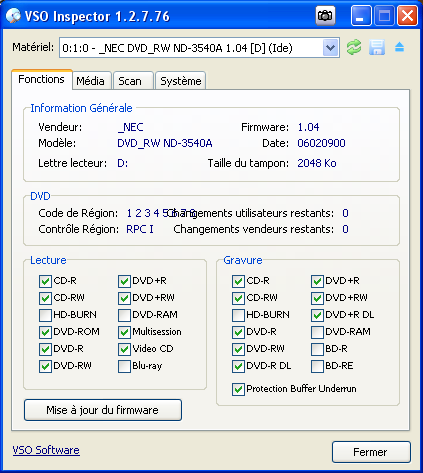Switch to the Système tab
Image resolution: width=423 pixels, height=473 pixels.
(x=181, y=81)
